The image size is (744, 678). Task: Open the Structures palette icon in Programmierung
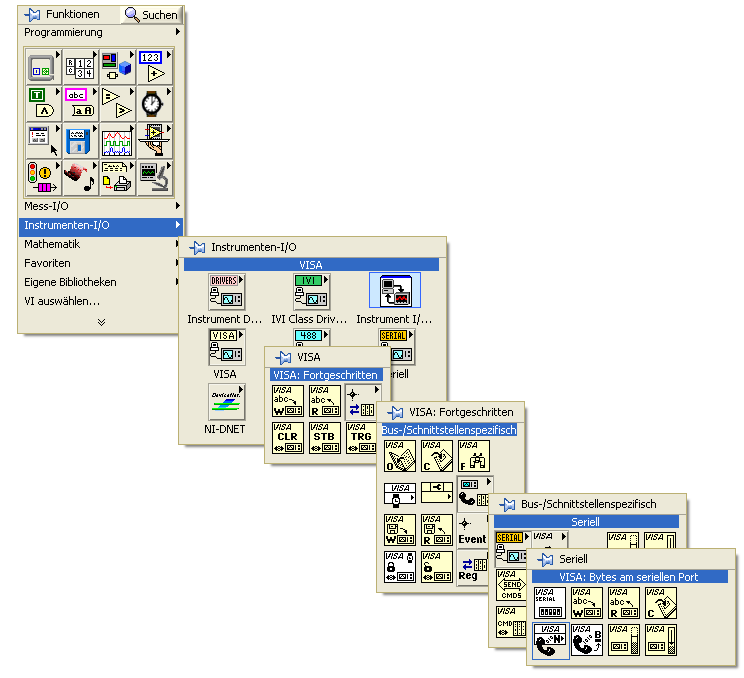[43, 67]
